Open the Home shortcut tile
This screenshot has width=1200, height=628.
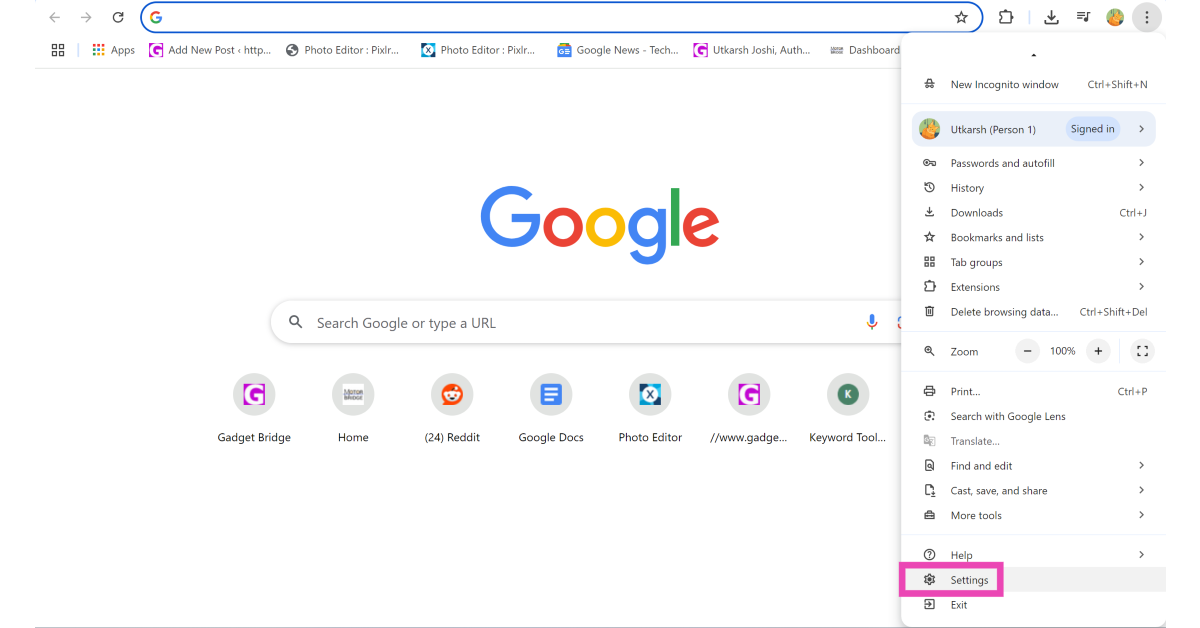[353, 409]
